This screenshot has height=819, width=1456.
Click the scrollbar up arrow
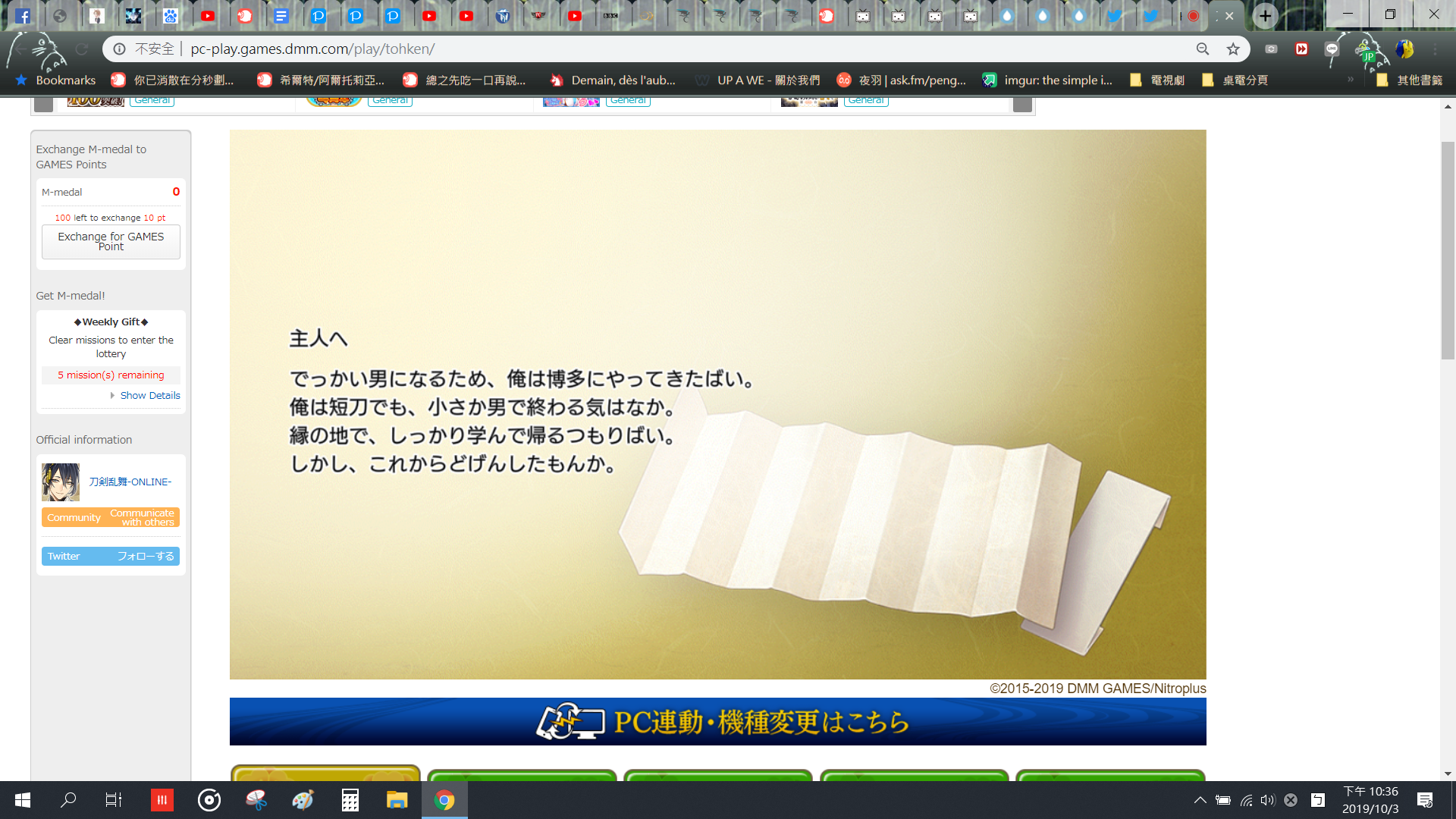tap(1448, 106)
